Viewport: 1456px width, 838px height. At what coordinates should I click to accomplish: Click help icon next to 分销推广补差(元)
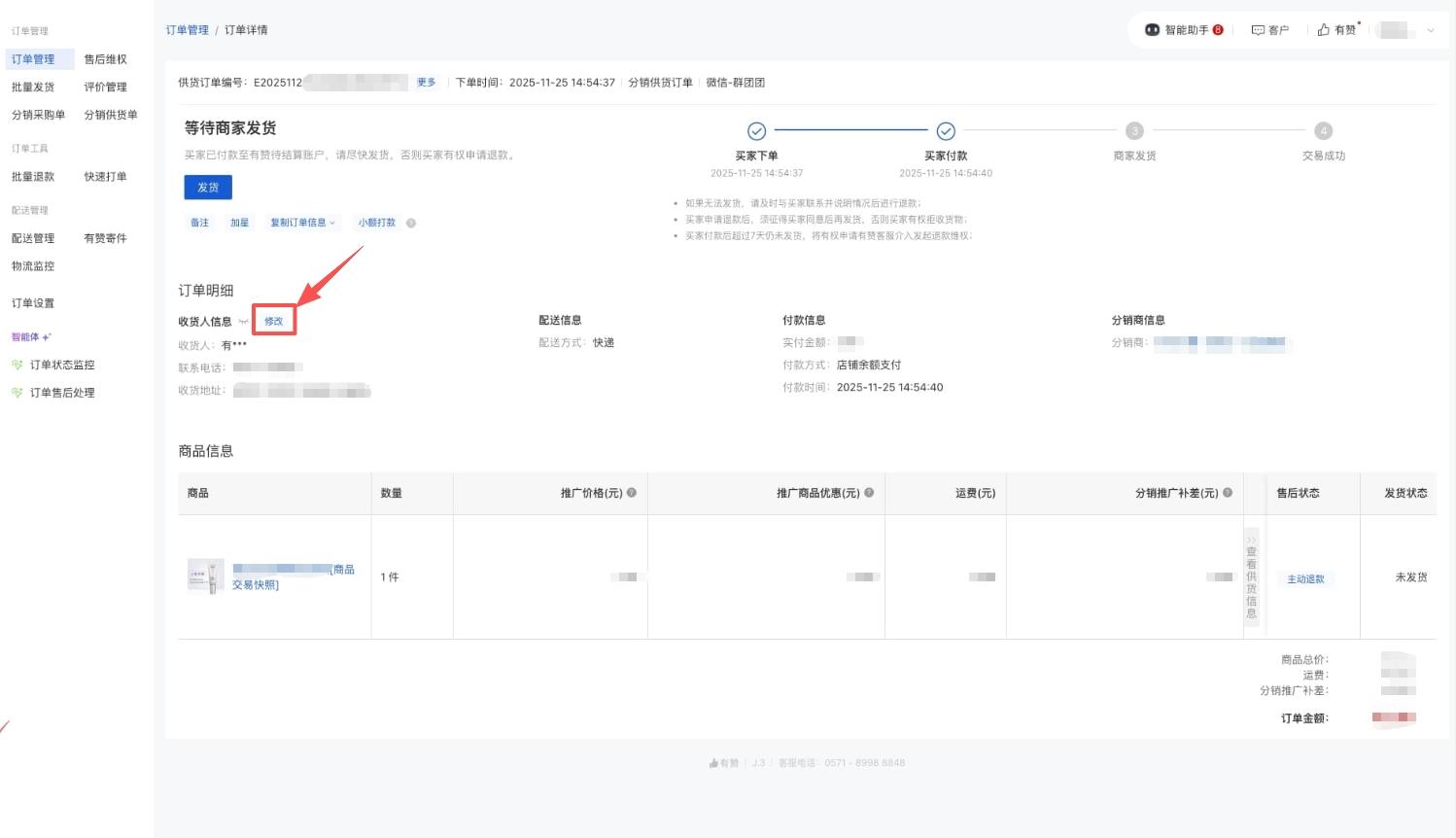1228,493
